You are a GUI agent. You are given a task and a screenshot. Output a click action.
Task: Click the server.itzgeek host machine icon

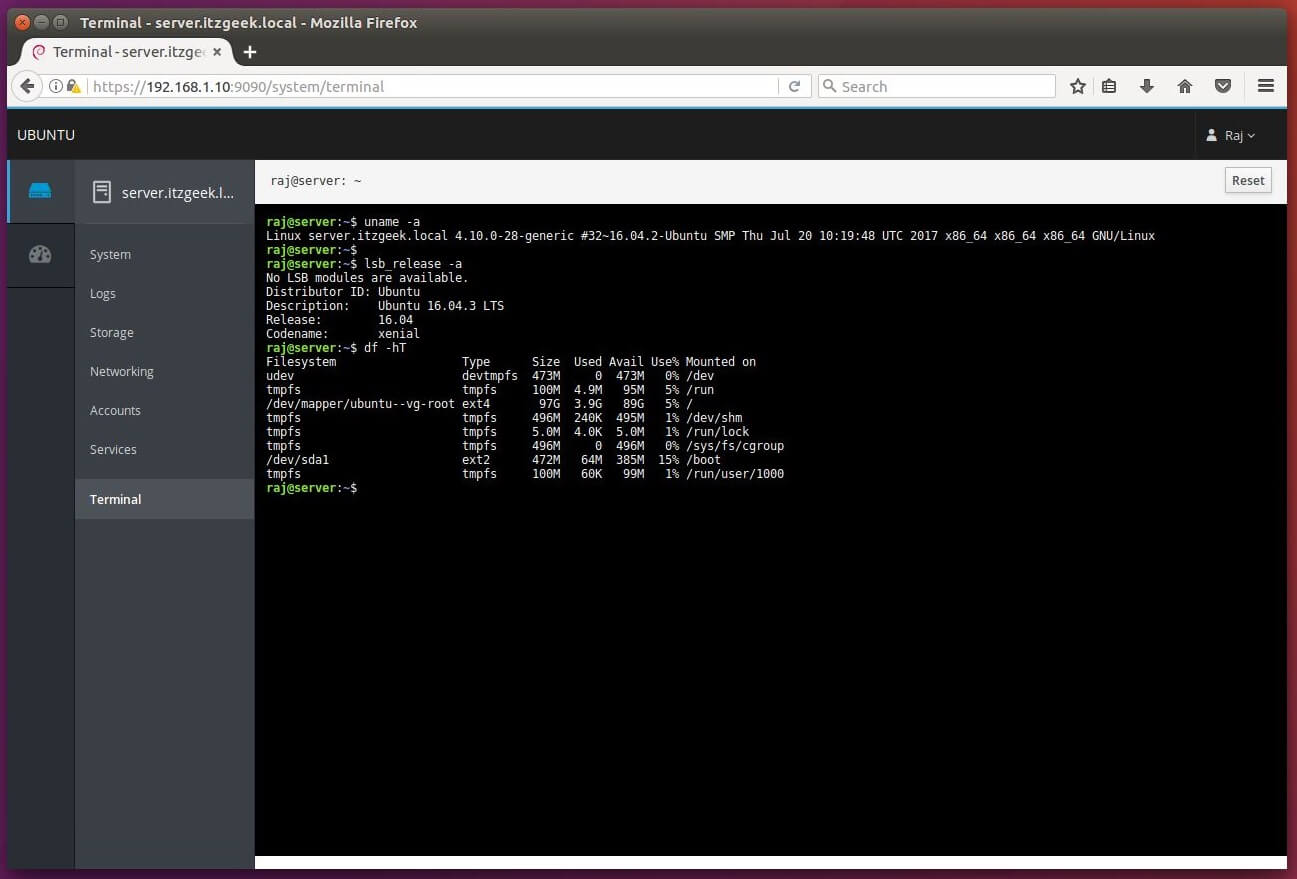tap(101, 191)
